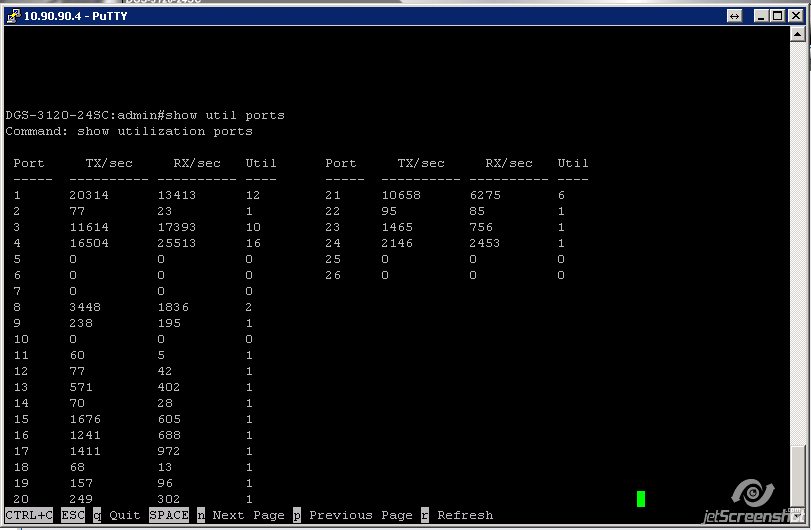811x530 pixels.
Task: Click the Previous Page text in footer
Action: point(361,515)
